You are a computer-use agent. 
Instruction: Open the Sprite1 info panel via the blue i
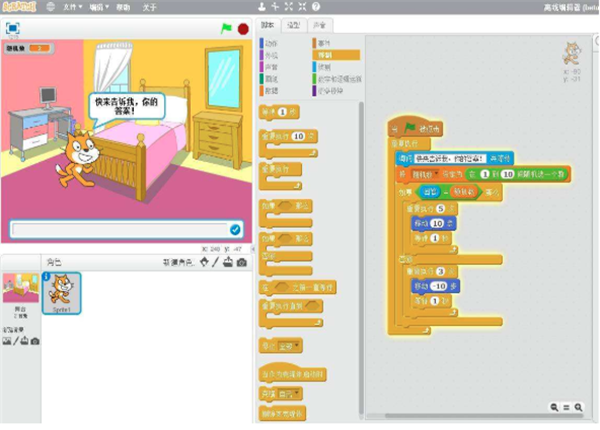[x=46, y=276]
